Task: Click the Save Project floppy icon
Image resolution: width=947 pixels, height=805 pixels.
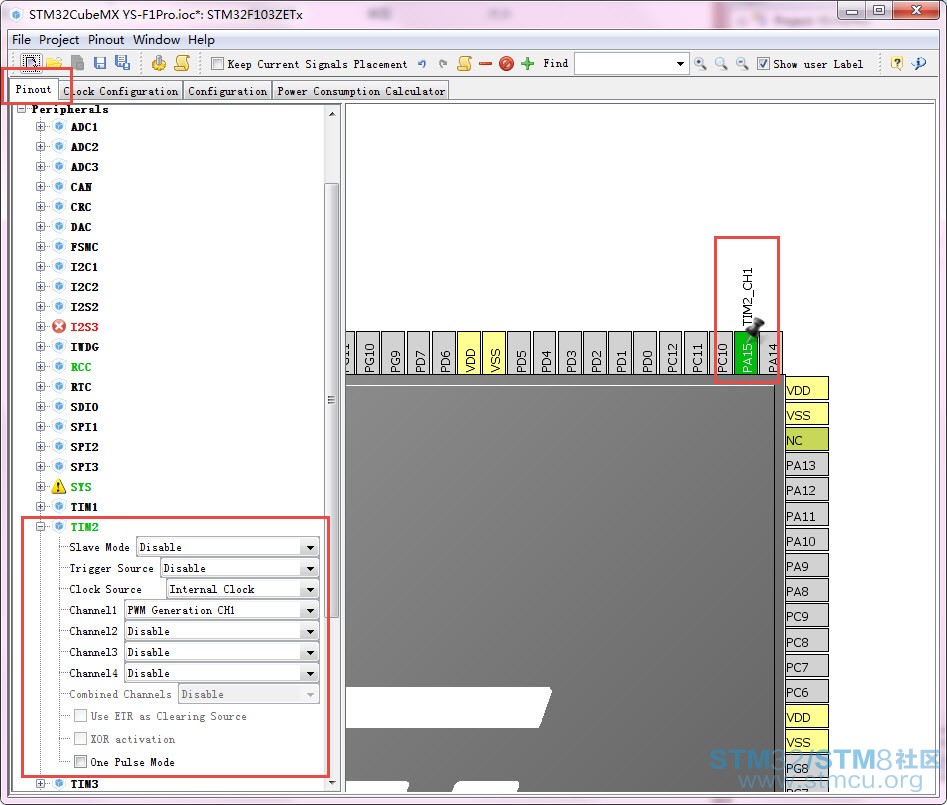Action: click(x=100, y=63)
